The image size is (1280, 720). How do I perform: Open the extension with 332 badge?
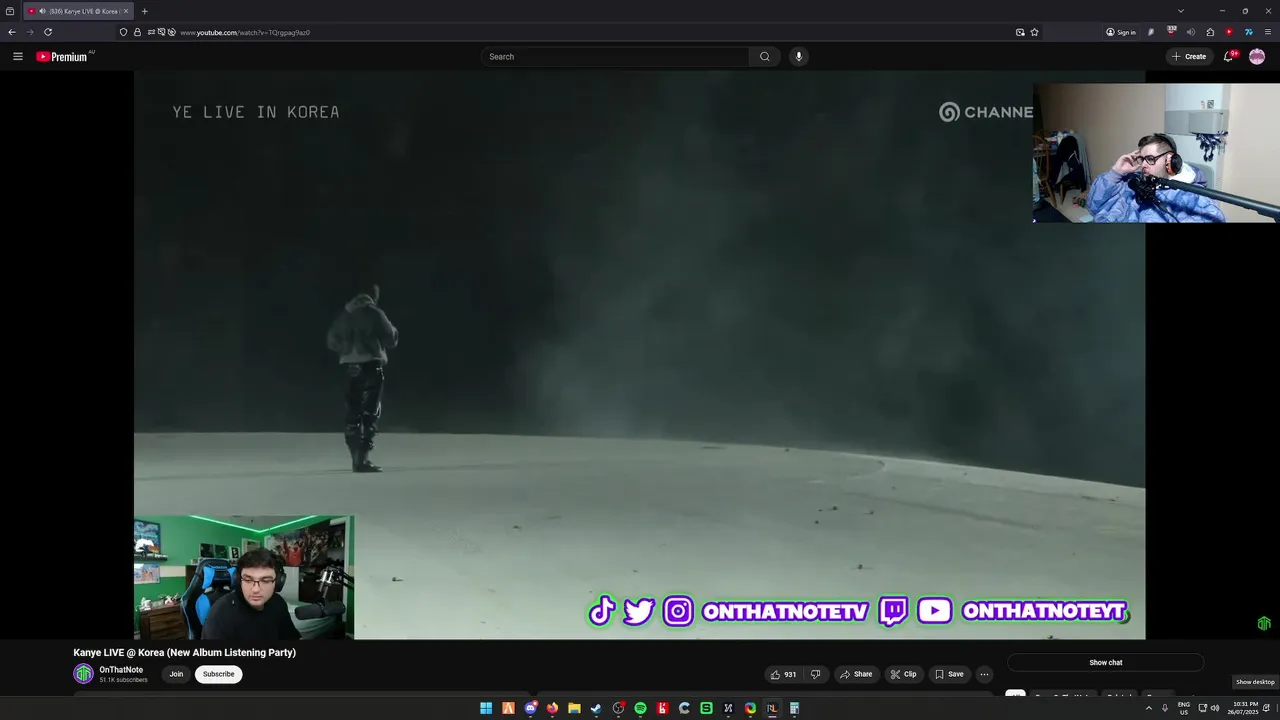click(1172, 32)
